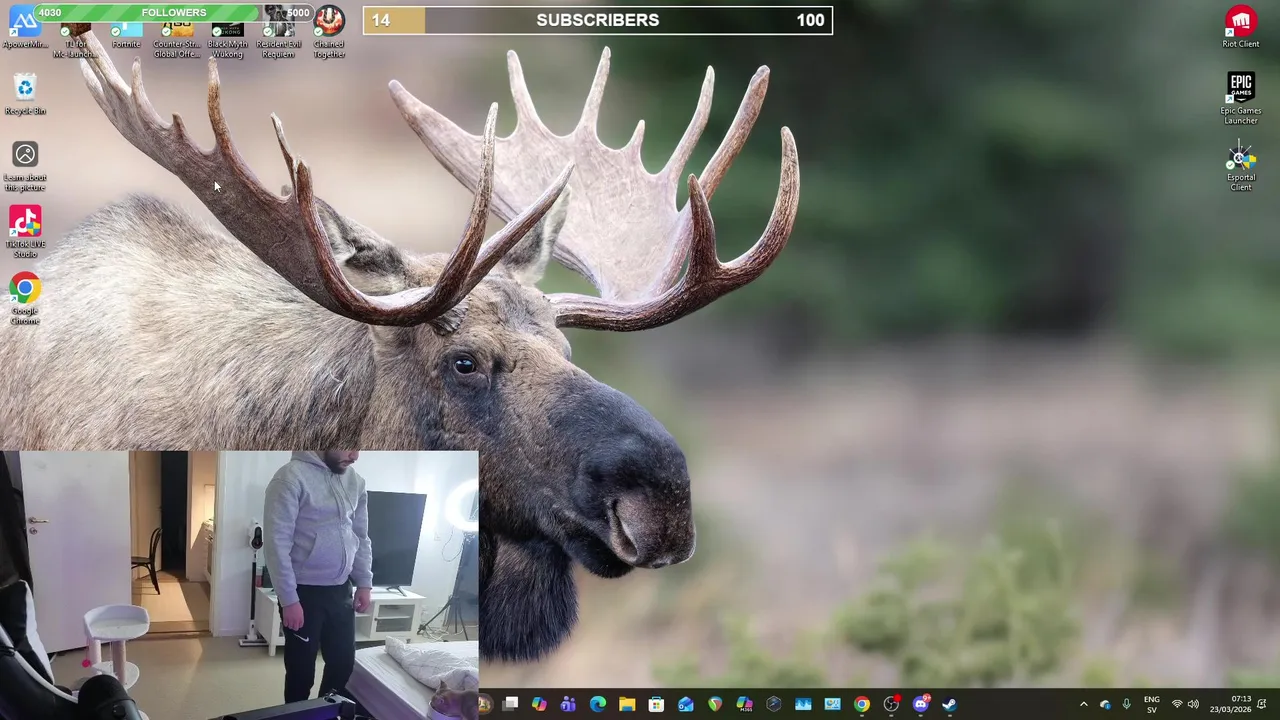The image size is (1280, 720).
Task: Click the webcam overlay feed
Action: pyautogui.click(x=239, y=585)
